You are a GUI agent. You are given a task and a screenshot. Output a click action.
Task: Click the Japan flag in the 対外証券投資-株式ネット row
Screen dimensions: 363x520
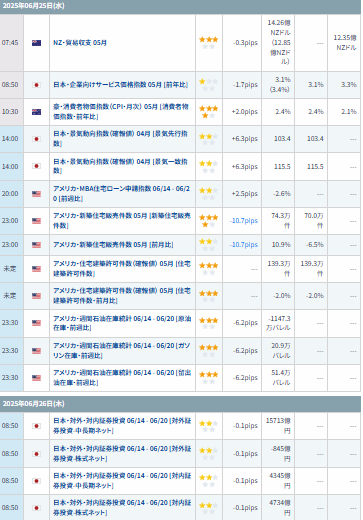36,454
